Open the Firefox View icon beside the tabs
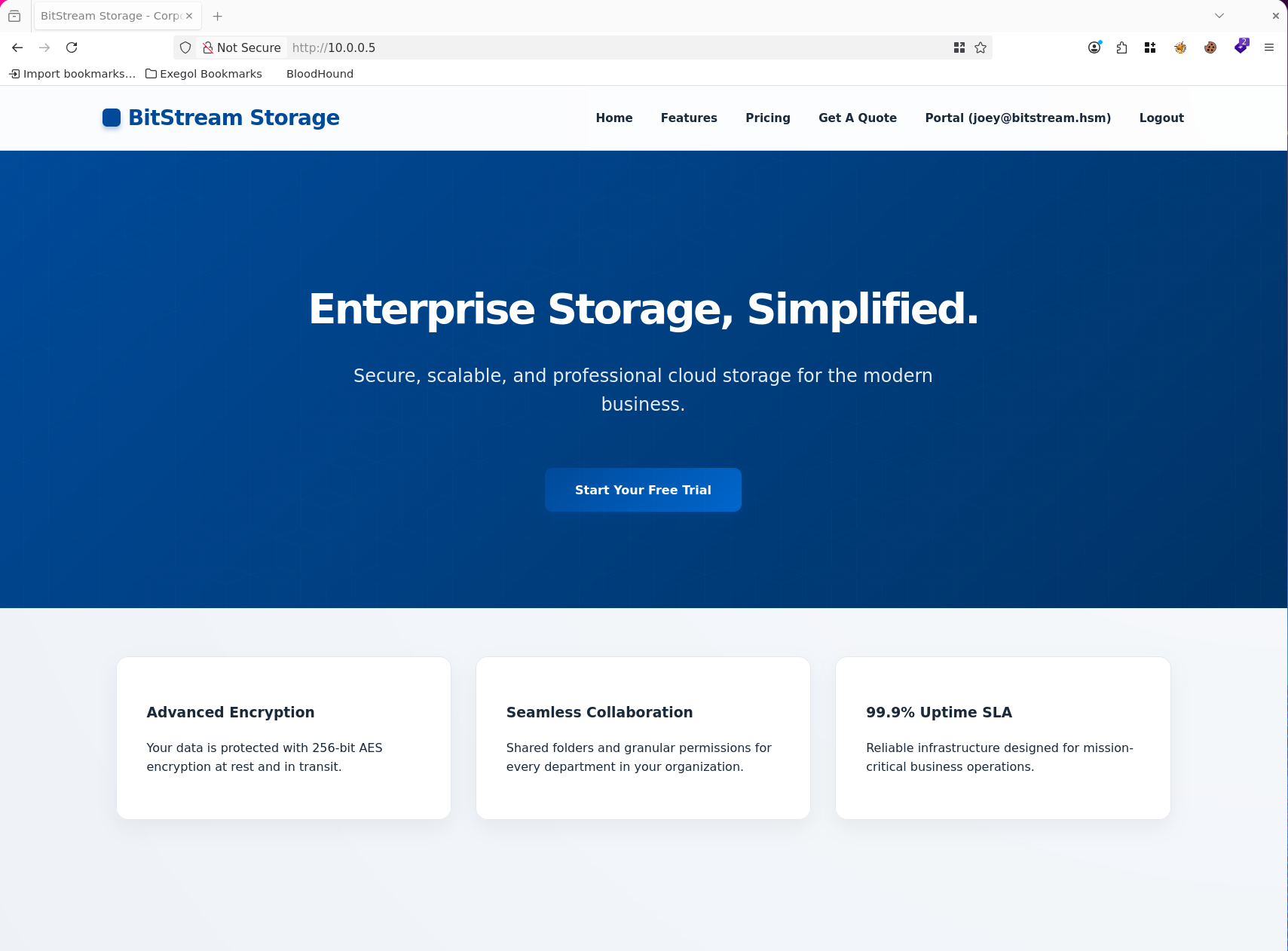1288x951 pixels. [x=14, y=16]
